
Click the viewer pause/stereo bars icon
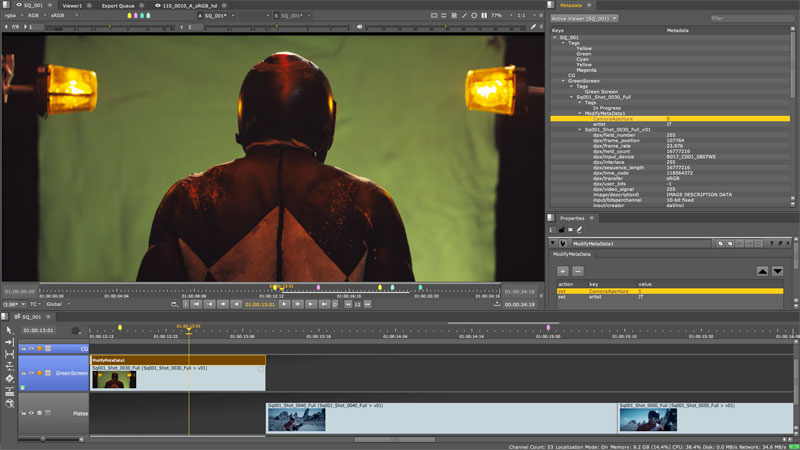[484, 16]
